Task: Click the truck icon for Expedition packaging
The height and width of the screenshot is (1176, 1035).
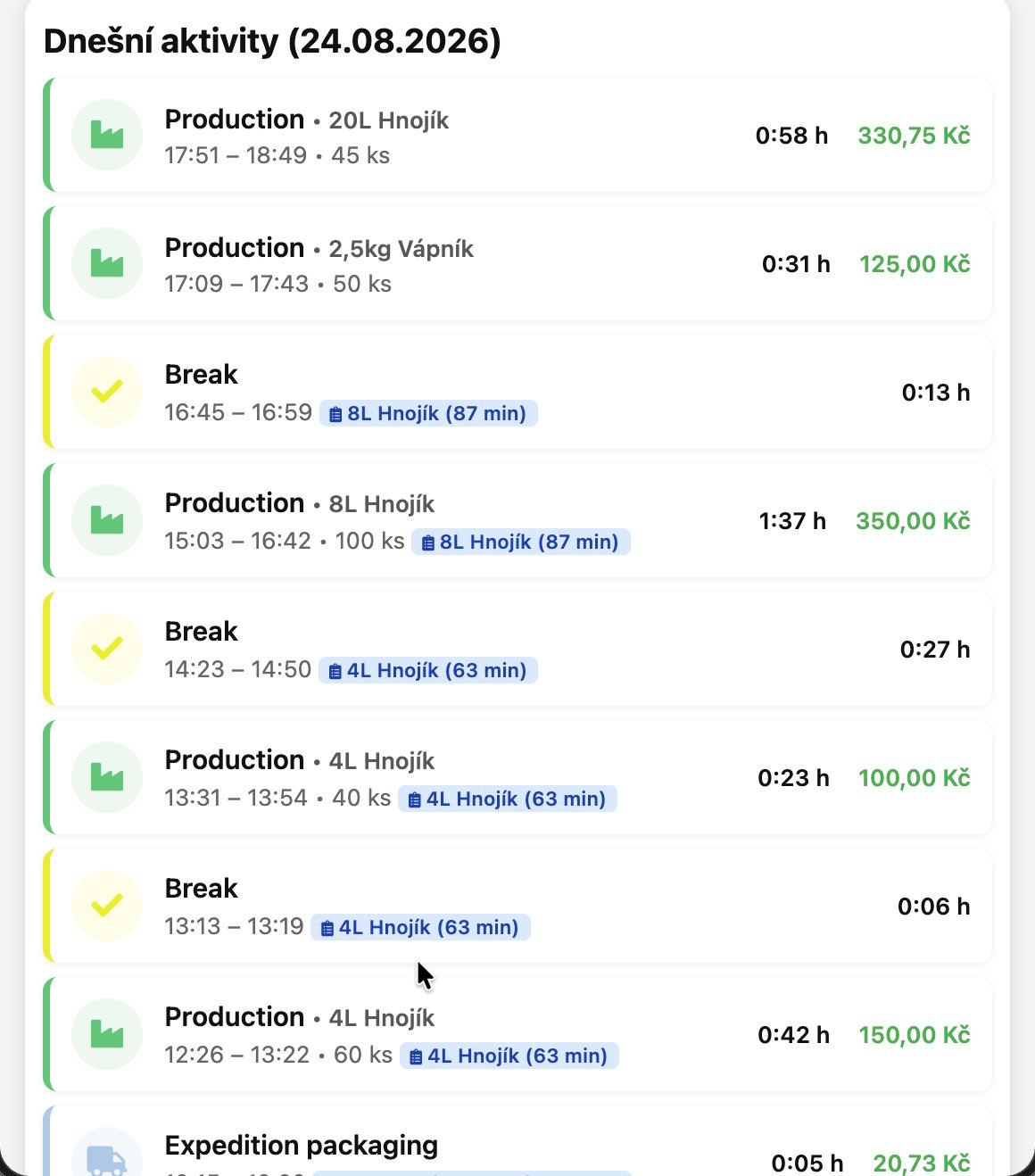Action: click(107, 1158)
